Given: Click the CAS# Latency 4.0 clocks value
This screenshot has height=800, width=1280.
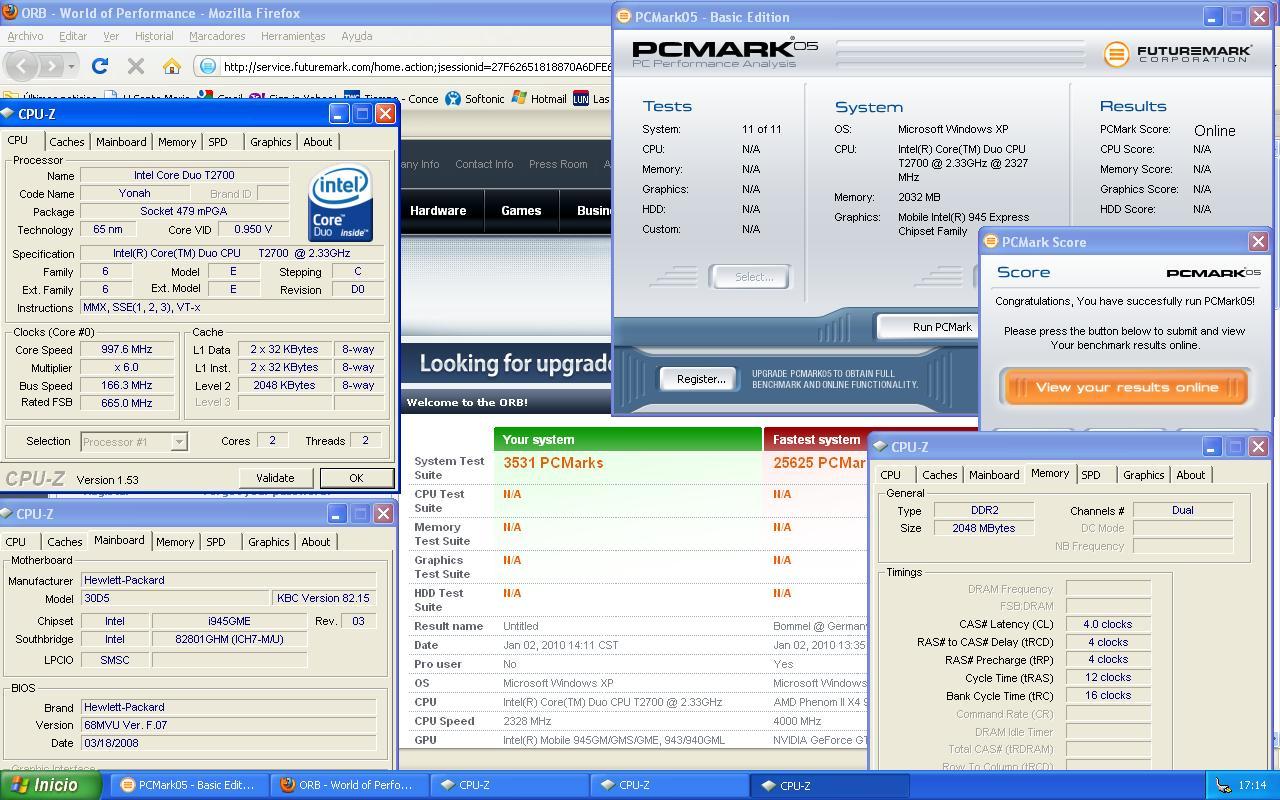Looking at the screenshot, I should pyautogui.click(x=1108, y=624).
